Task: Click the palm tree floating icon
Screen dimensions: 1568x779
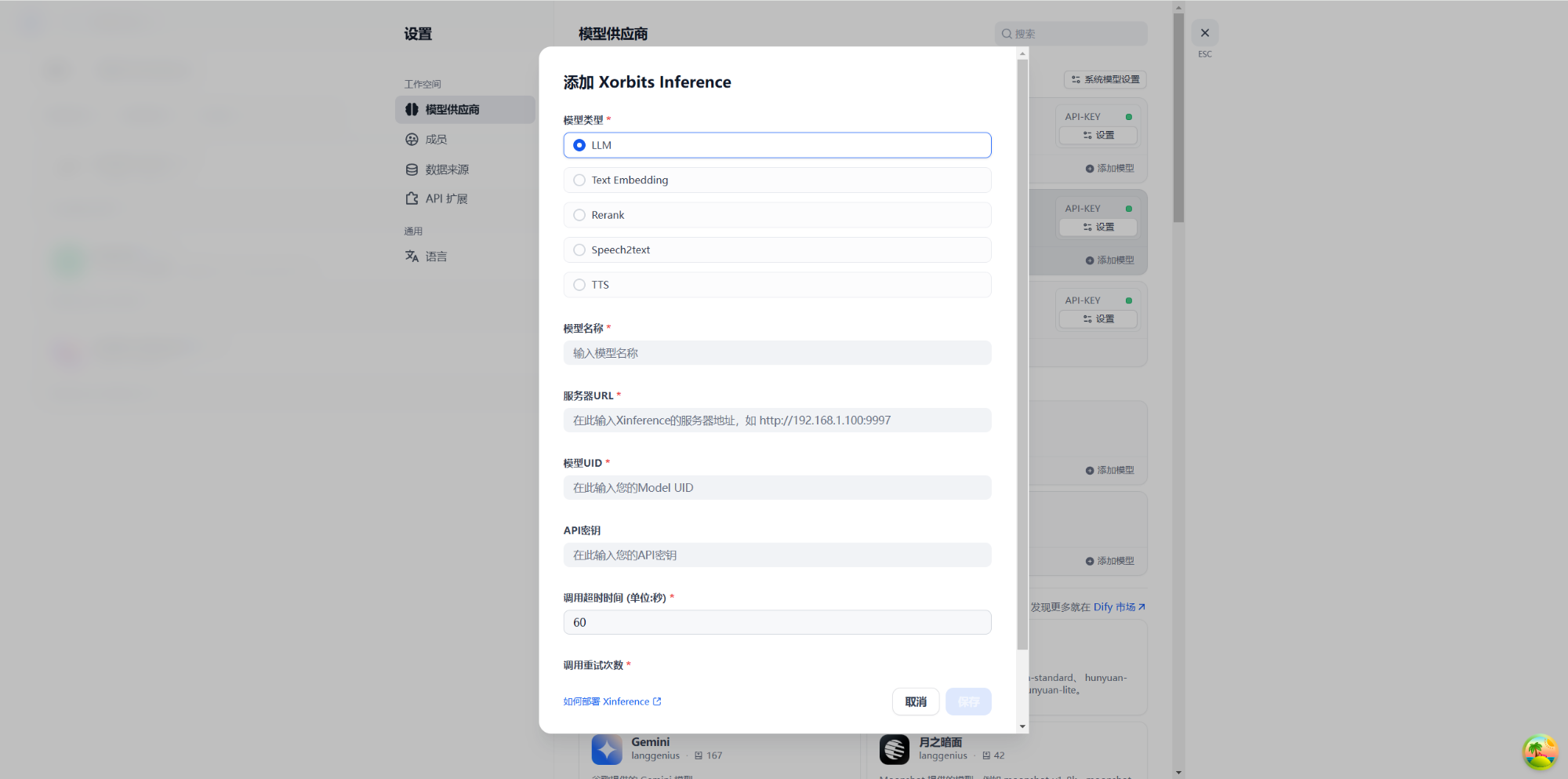Action: [1540, 752]
